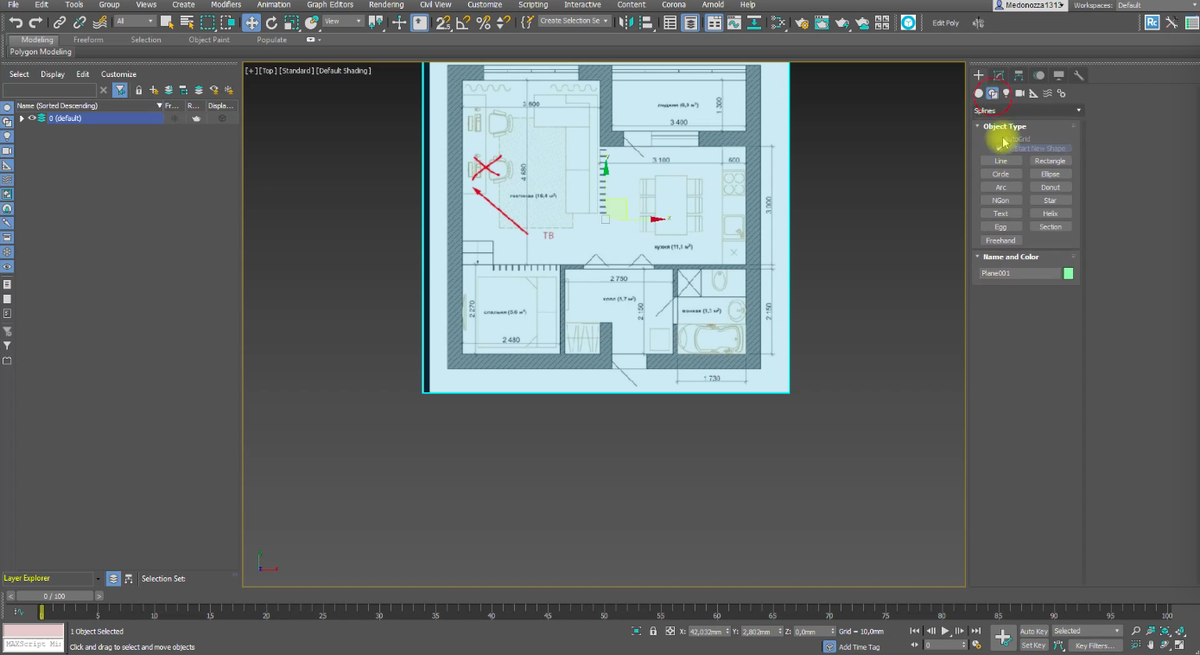The width and height of the screenshot is (1200, 655).
Task: Toggle the Auto Key mode
Action: click(1033, 631)
